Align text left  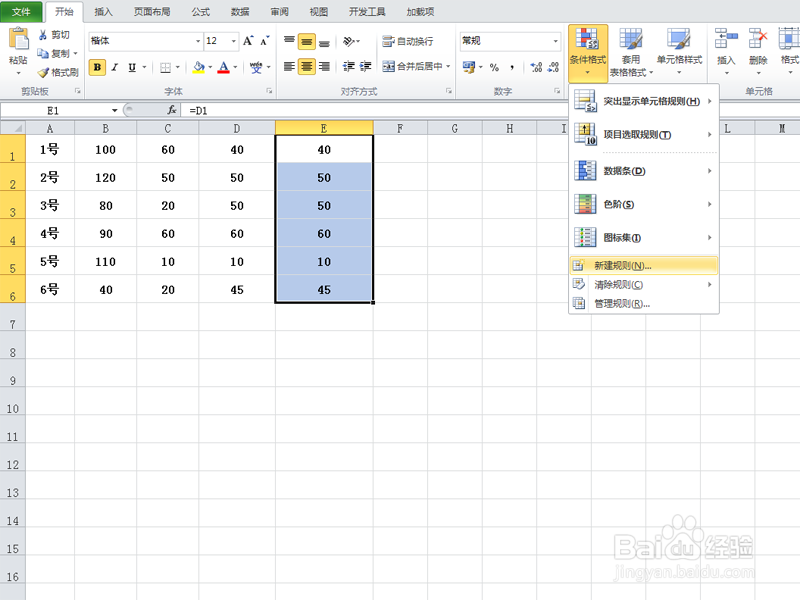tap(289, 67)
